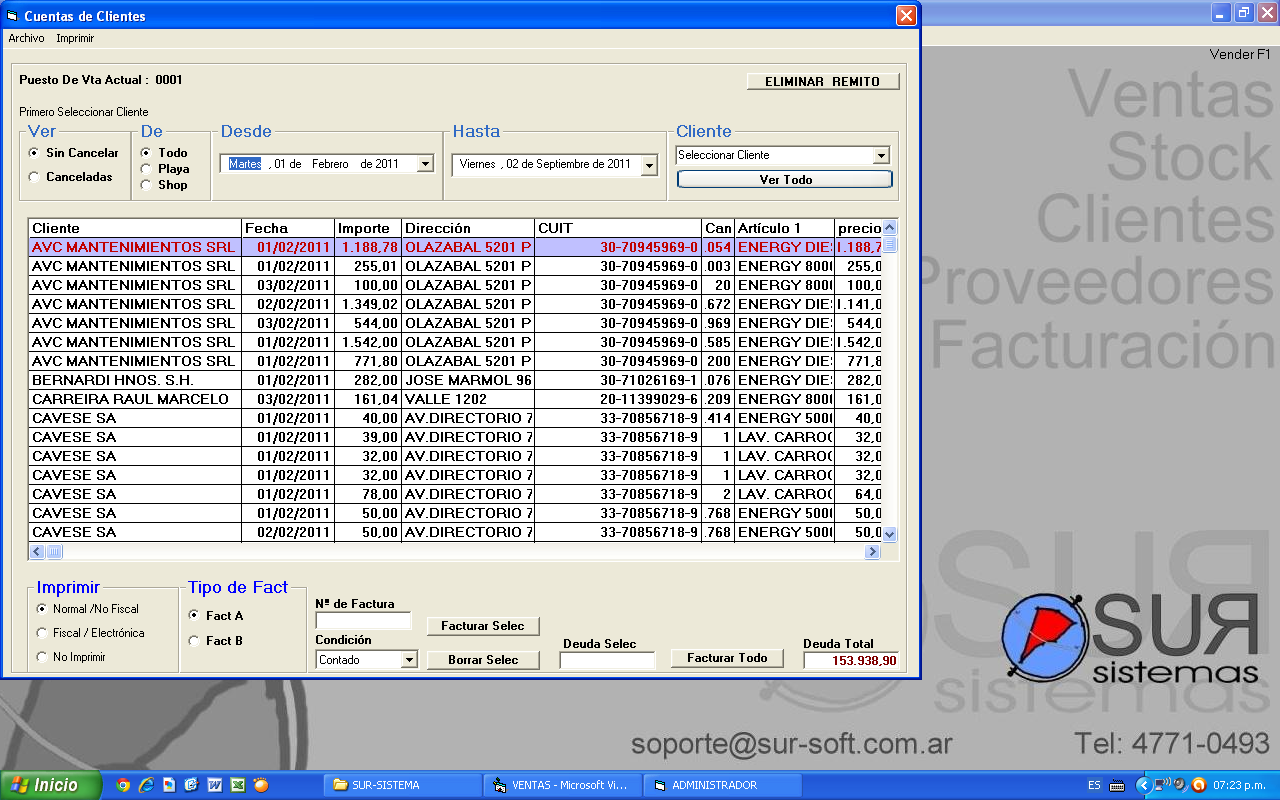Launch Internet Explorer from quick launch
Image resolution: width=1280 pixels, height=800 pixels.
(146, 785)
